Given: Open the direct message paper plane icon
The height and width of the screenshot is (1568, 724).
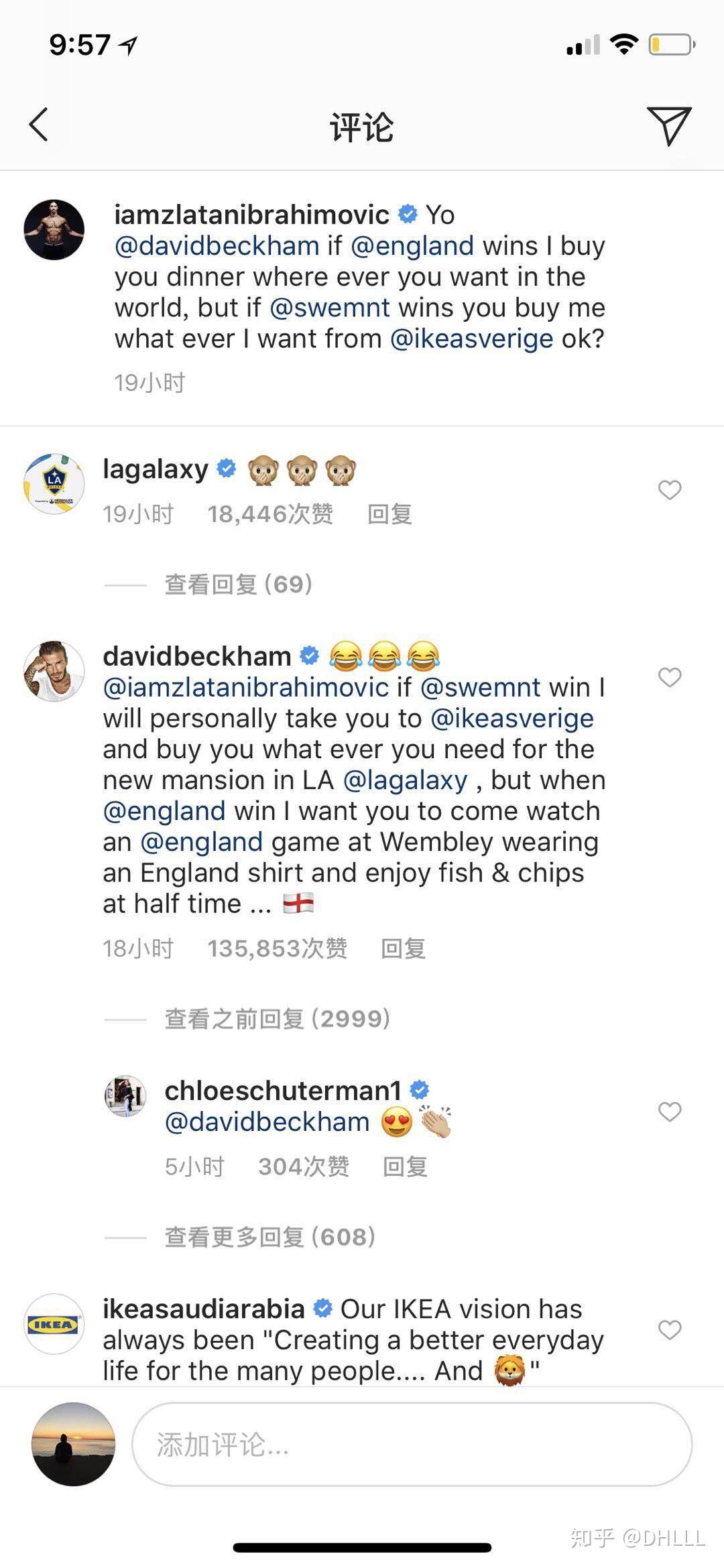Looking at the screenshot, I should click(x=669, y=125).
